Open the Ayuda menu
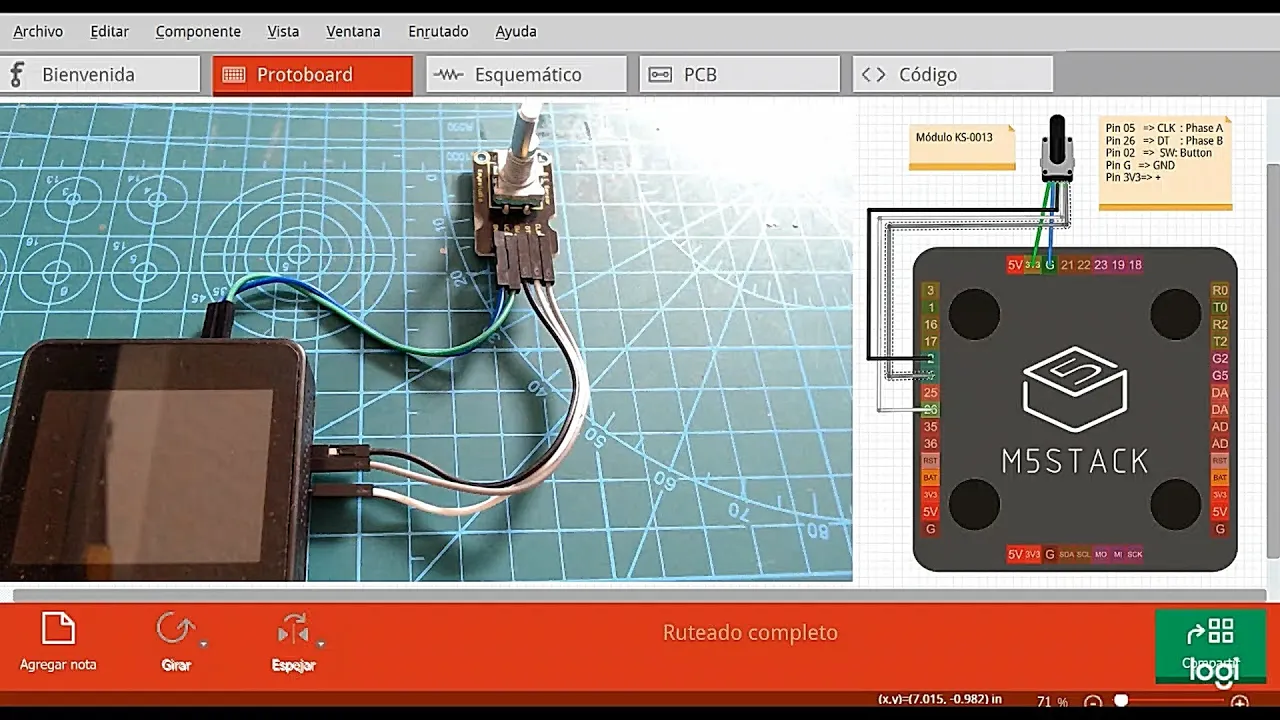 coord(516,31)
